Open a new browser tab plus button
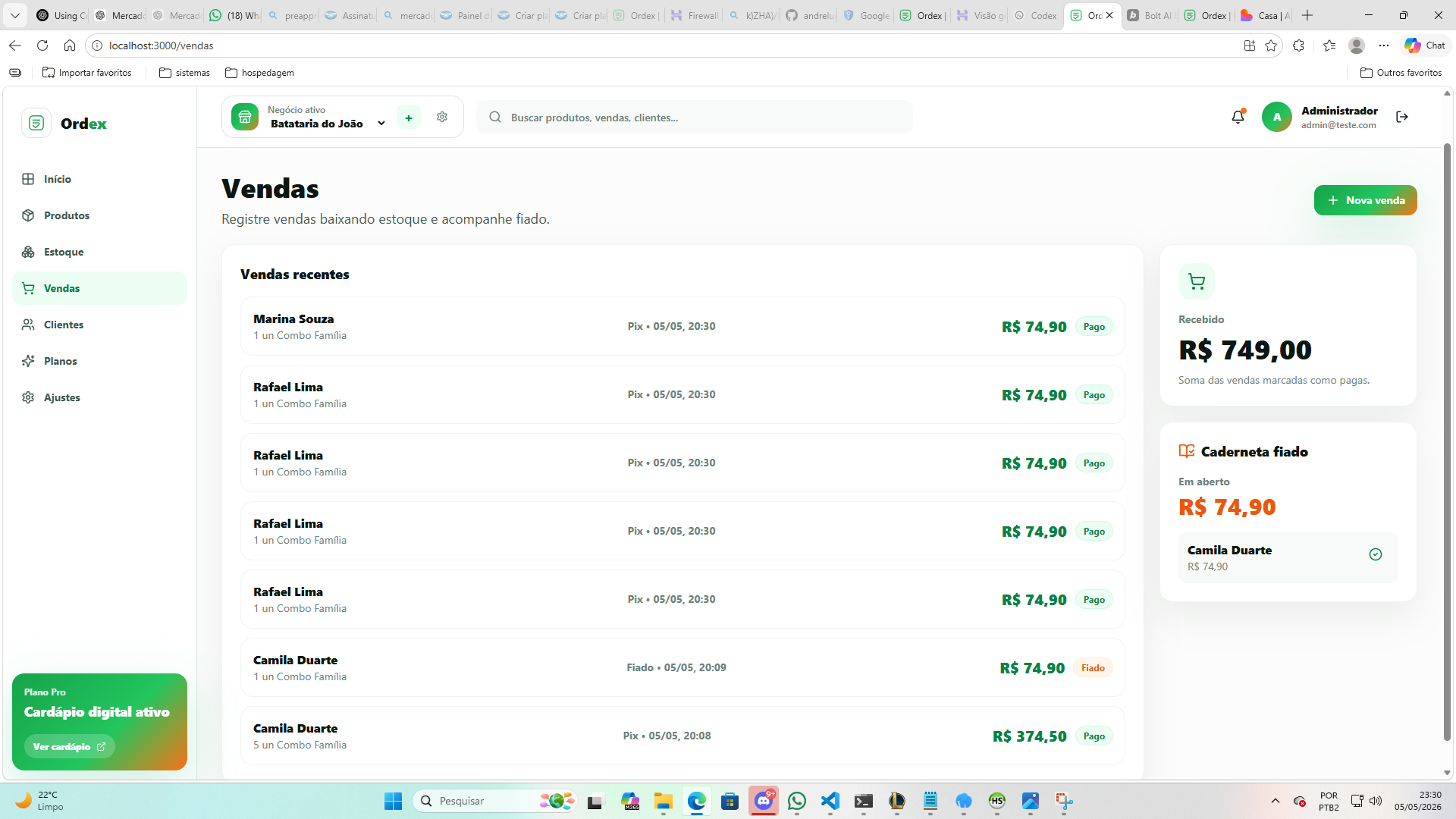The height and width of the screenshot is (819, 1456). 1307,15
